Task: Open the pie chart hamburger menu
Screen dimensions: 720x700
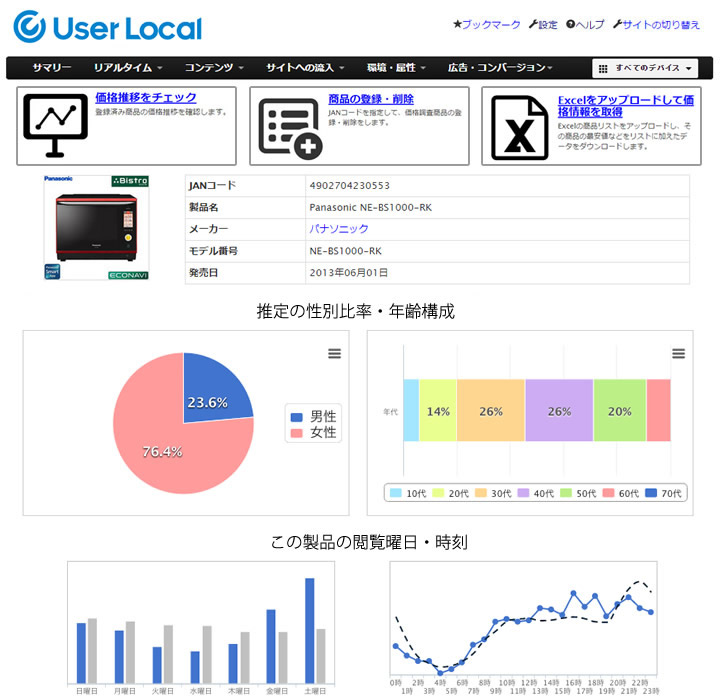Action: [x=334, y=353]
